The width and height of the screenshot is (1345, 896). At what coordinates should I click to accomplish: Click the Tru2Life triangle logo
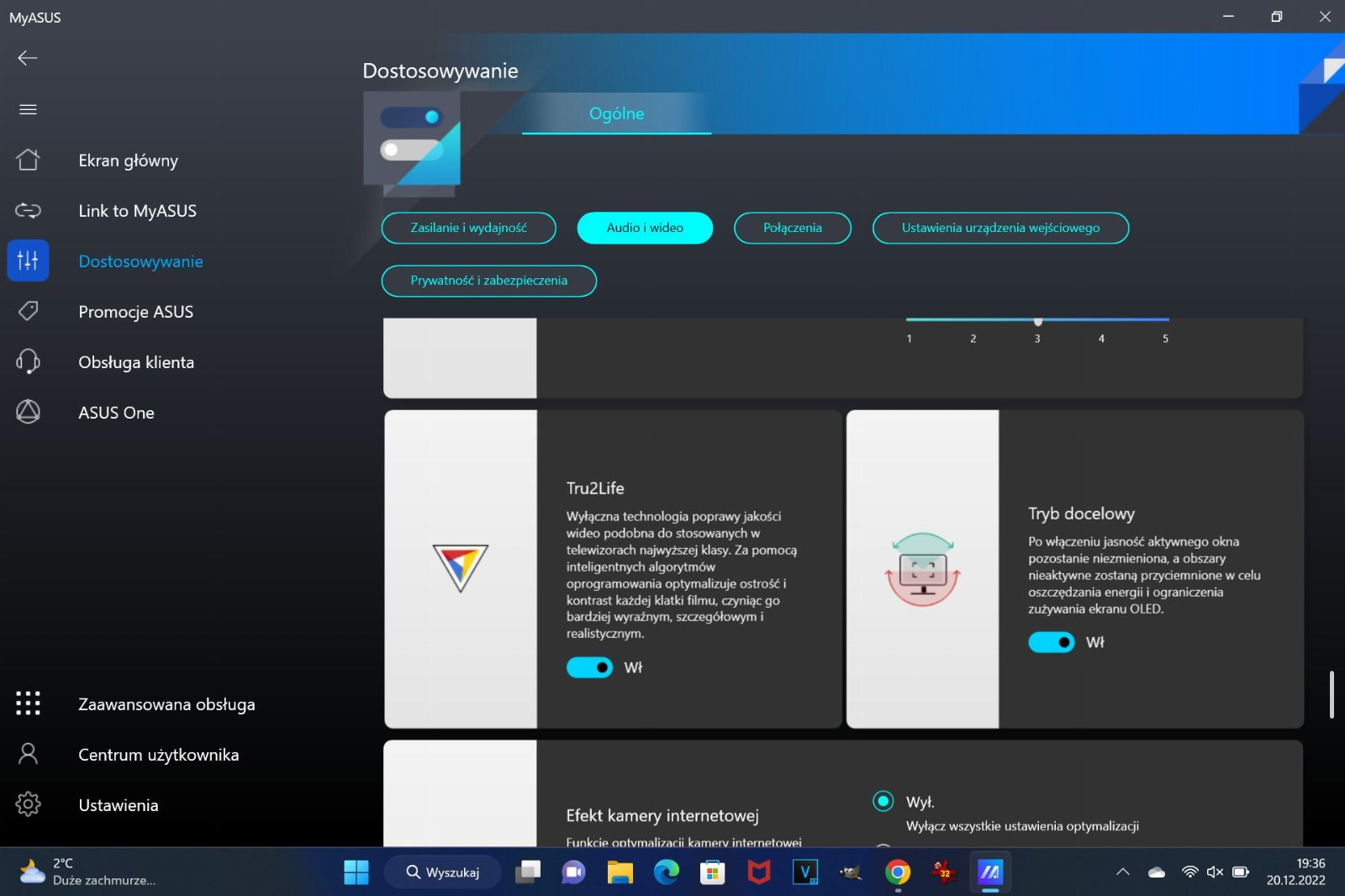click(x=460, y=568)
